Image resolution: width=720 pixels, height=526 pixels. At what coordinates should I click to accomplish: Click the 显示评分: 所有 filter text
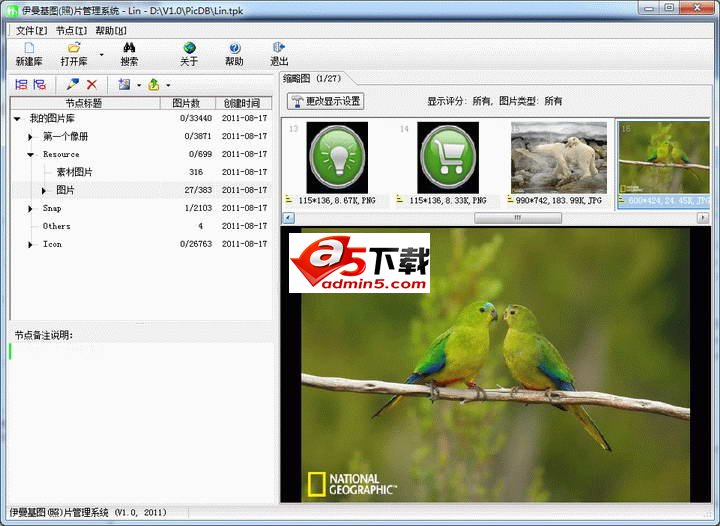(459, 101)
